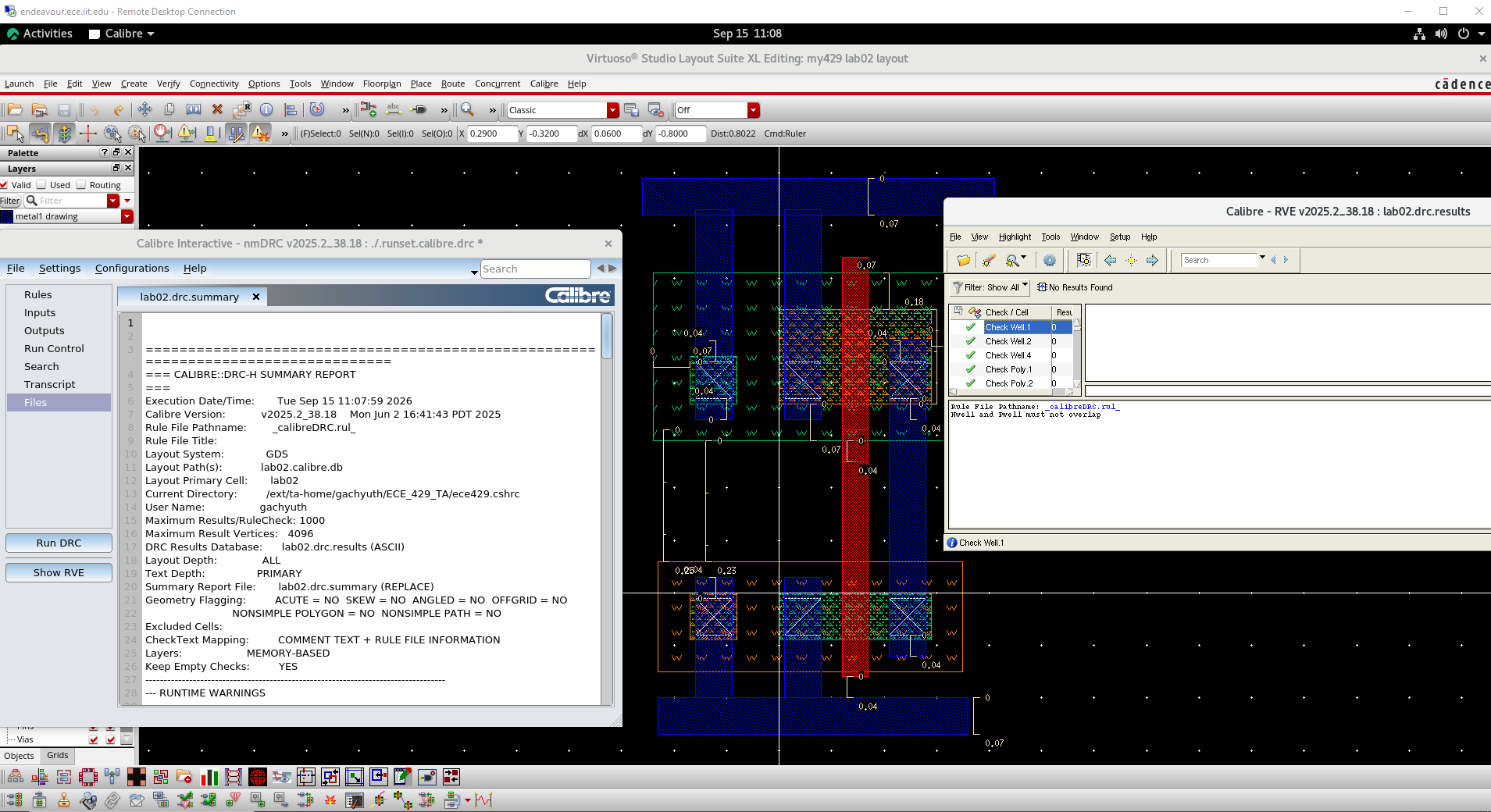Click the hierarchy tree icon in bottom toolbar

click(15, 777)
